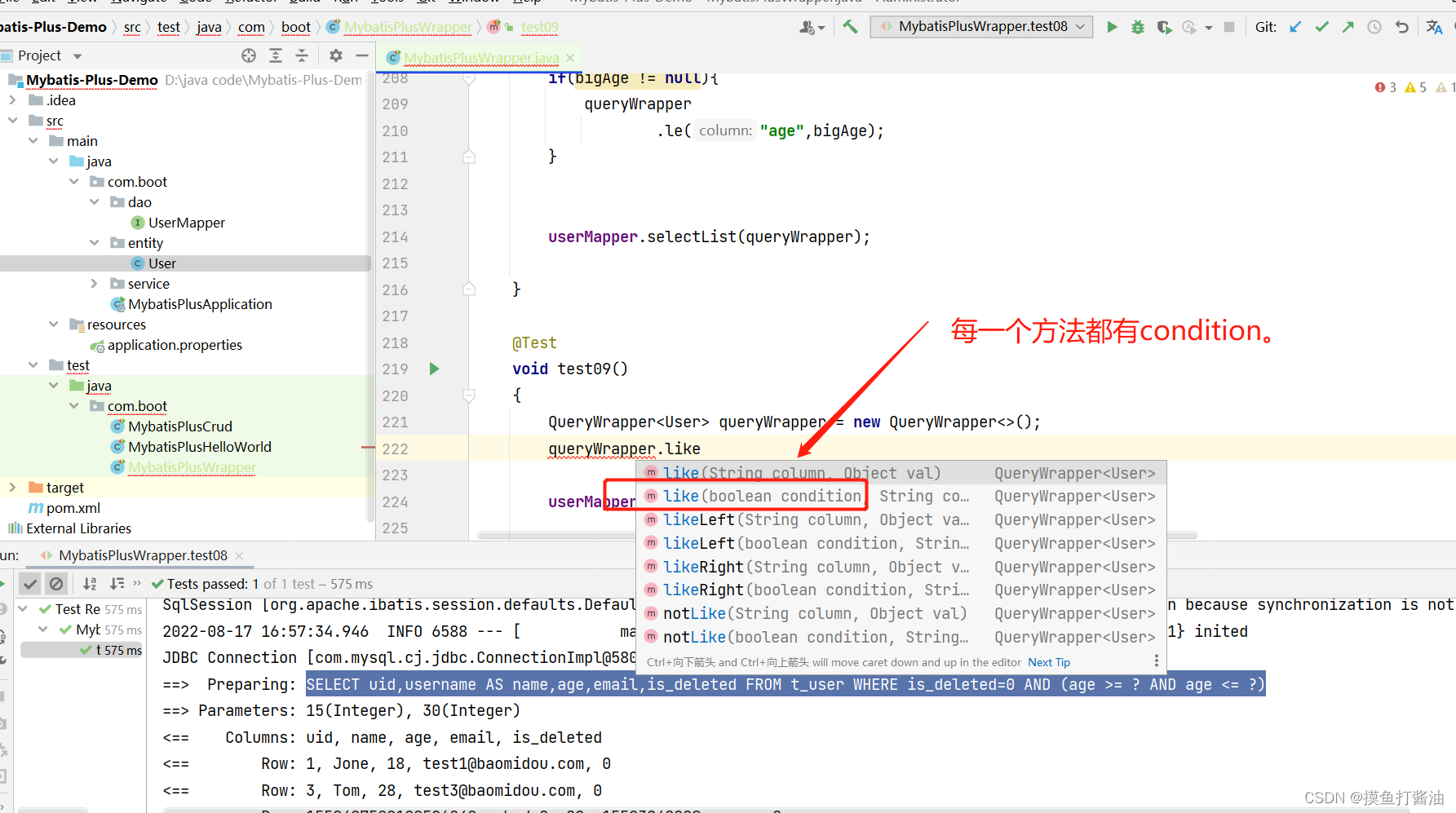Open application.properties file

pyautogui.click(x=175, y=345)
